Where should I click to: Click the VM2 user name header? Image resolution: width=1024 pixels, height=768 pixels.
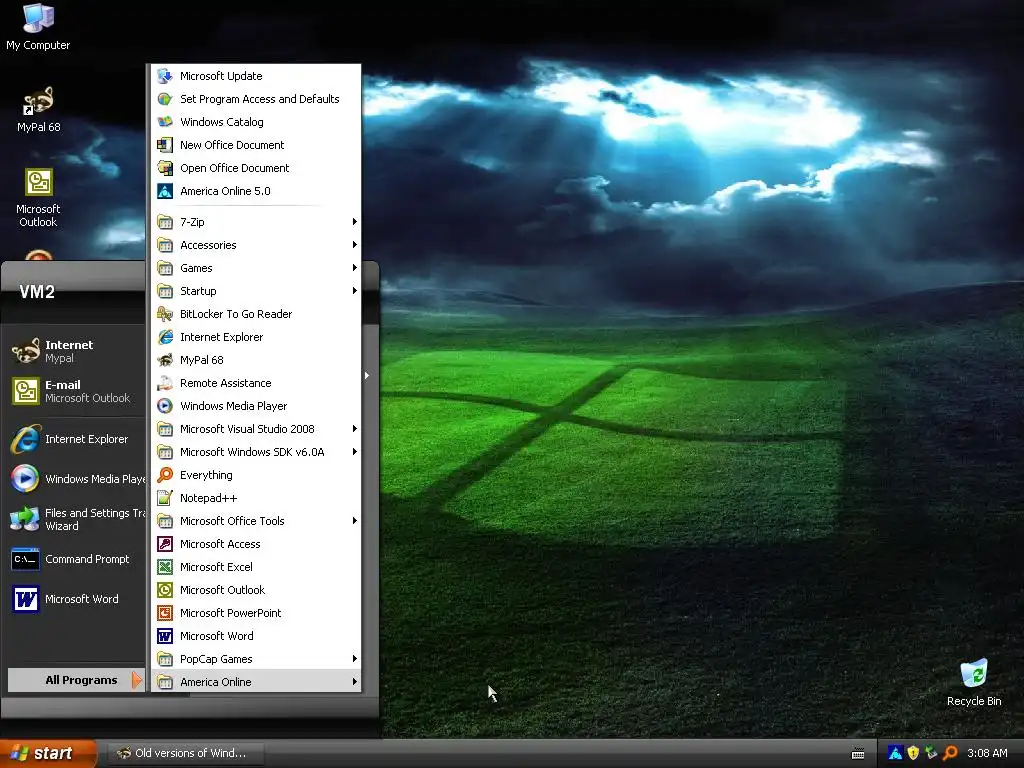37,291
